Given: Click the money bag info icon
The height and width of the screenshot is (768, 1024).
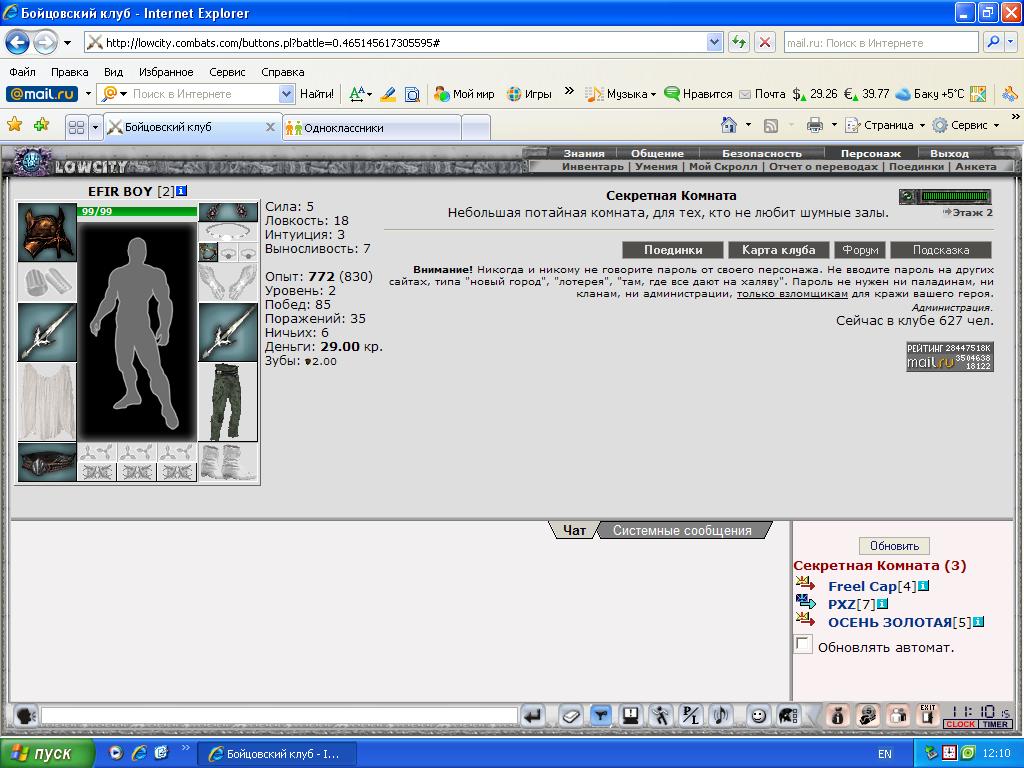Looking at the screenshot, I should [838, 716].
